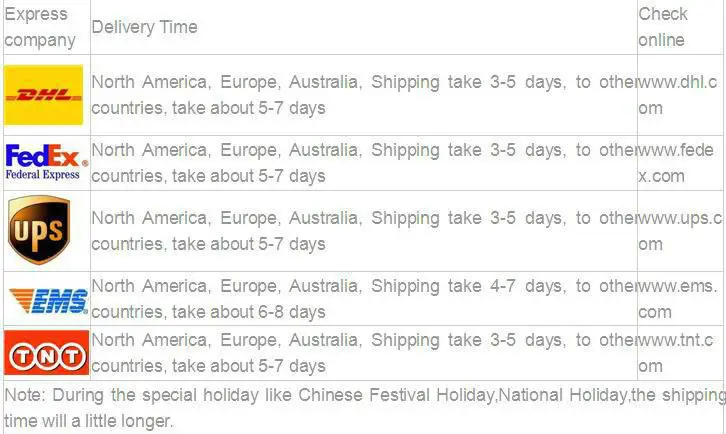The image size is (726, 434).
Task: Click the holiday shipping note text
Action: [365, 408]
